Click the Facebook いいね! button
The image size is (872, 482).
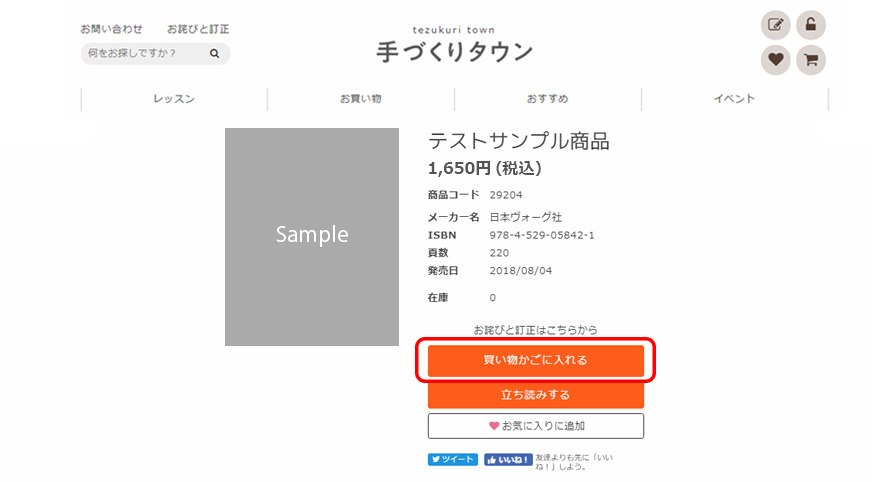(x=508, y=460)
